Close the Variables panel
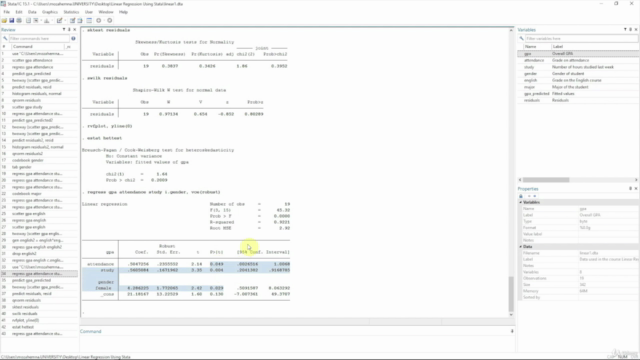640x360 pixels. tap(636, 30)
